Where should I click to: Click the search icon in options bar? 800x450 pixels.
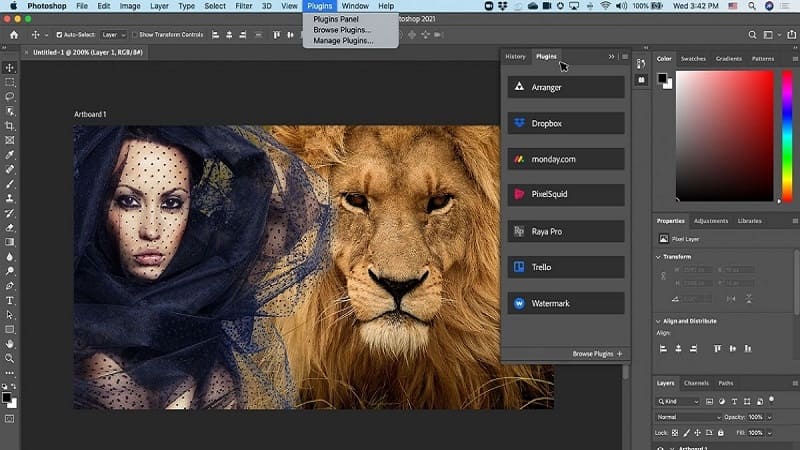(x=752, y=35)
